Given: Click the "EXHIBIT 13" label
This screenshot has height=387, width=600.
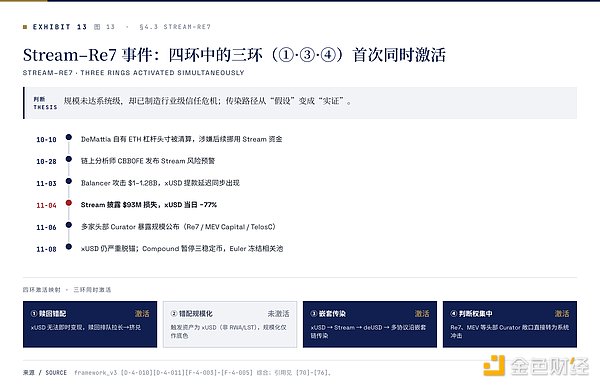Looking at the screenshot, I should (x=60, y=27).
